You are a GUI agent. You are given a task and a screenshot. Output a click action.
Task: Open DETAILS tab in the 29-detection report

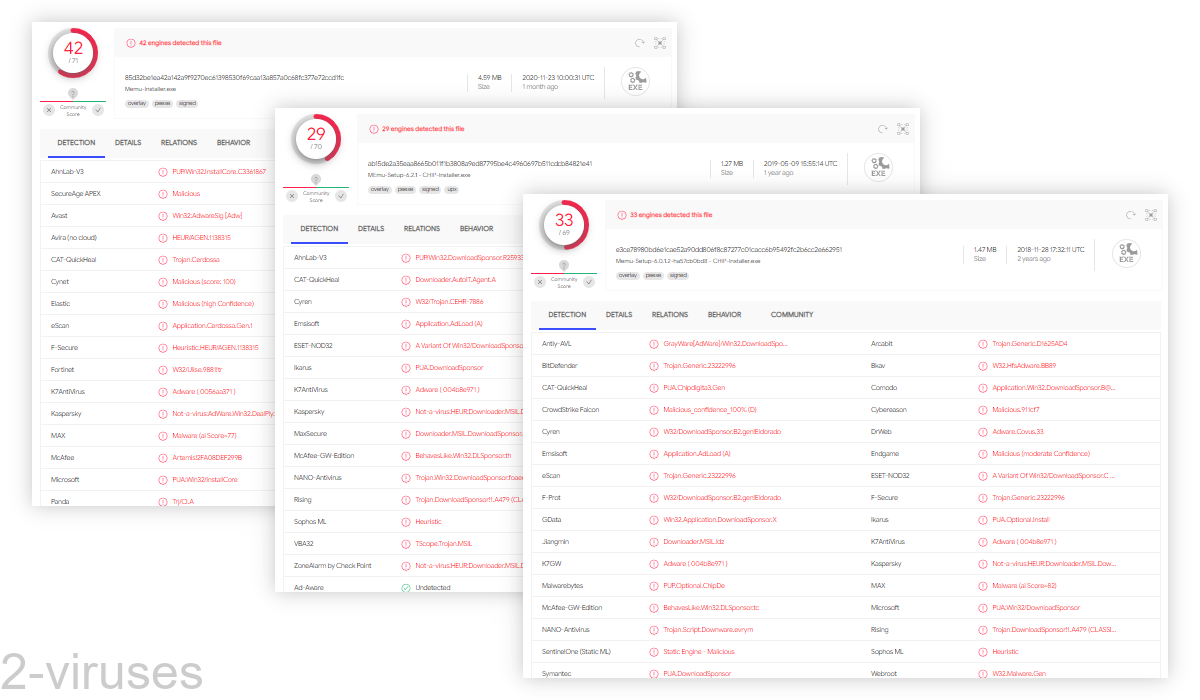(371, 229)
